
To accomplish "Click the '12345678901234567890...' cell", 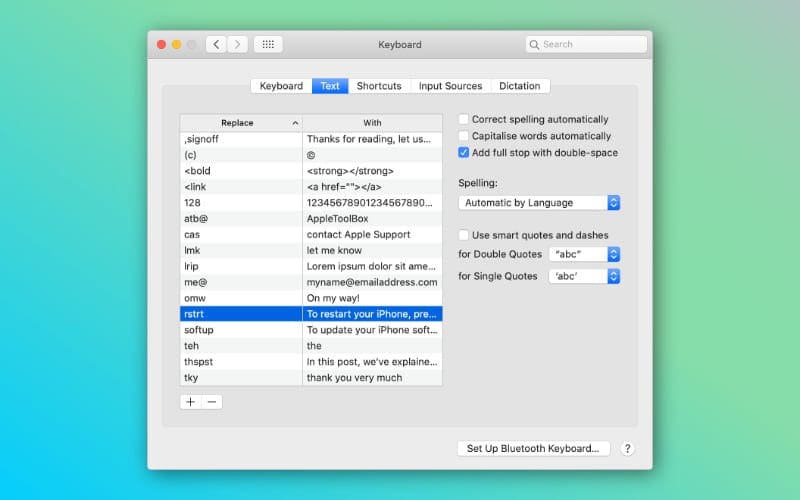I will click(x=372, y=203).
